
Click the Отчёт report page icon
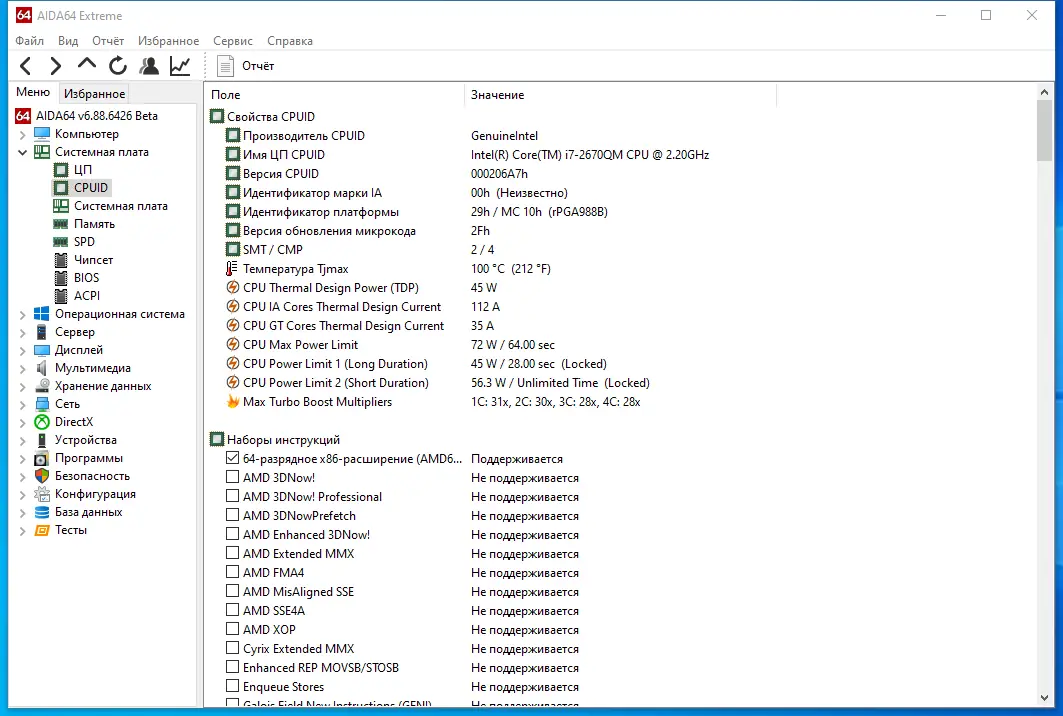point(226,66)
